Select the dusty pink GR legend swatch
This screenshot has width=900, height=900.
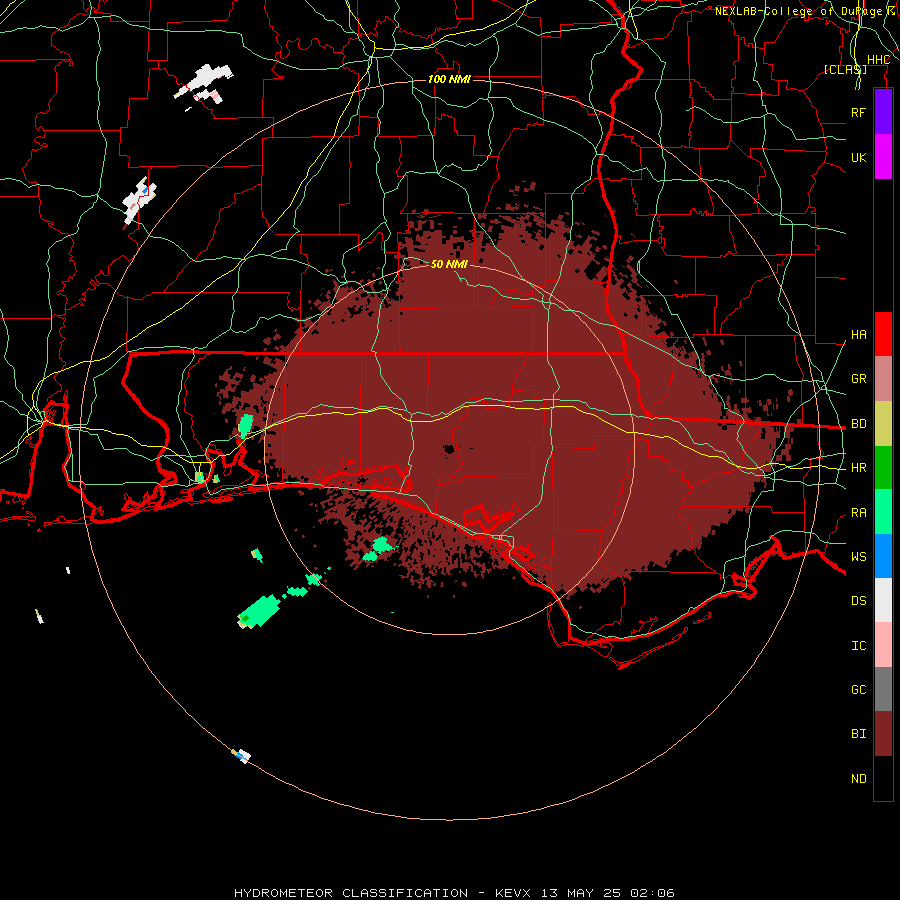[883, 379]
